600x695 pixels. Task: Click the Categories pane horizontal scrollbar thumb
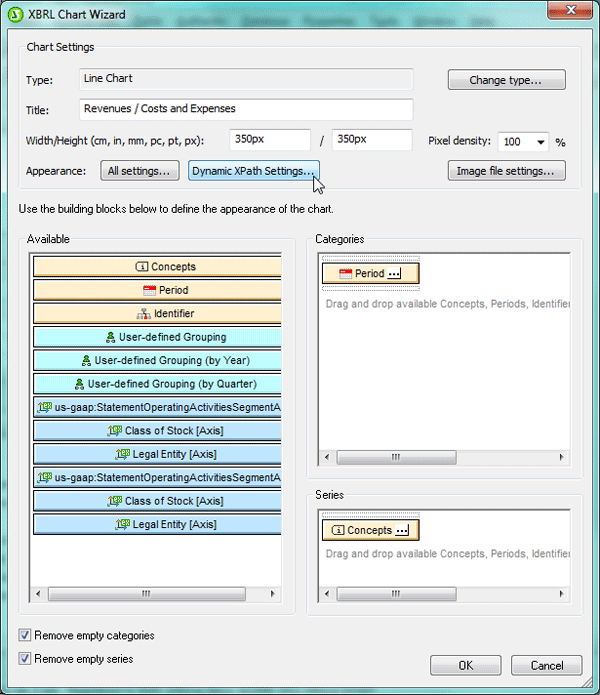click(396, 457)
